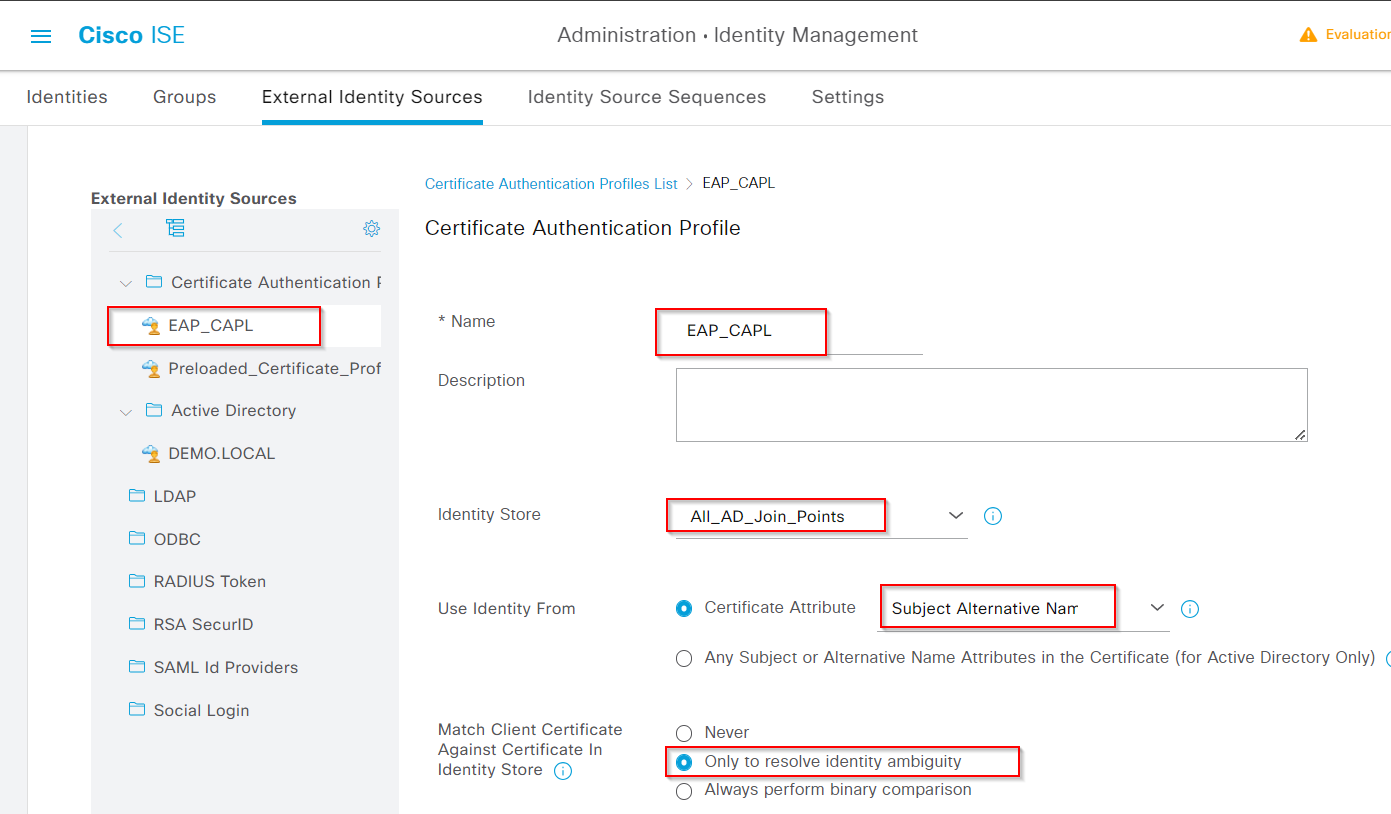Select Any Subject or Alternative Name Attributes radio
Viewport: 1391px width, 814px height.
[684, 658]
